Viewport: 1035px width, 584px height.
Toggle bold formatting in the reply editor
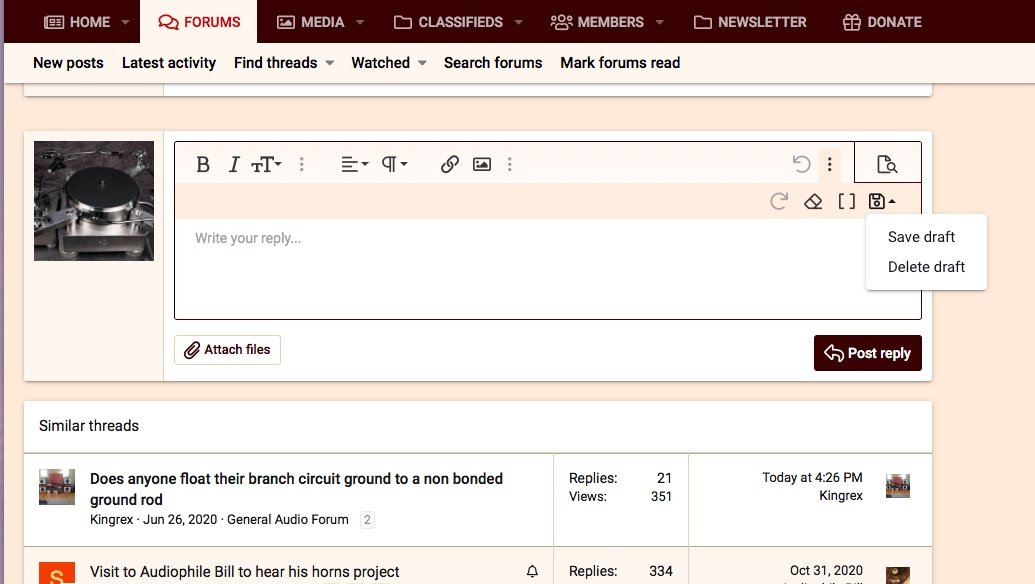(x=203, y=165)
